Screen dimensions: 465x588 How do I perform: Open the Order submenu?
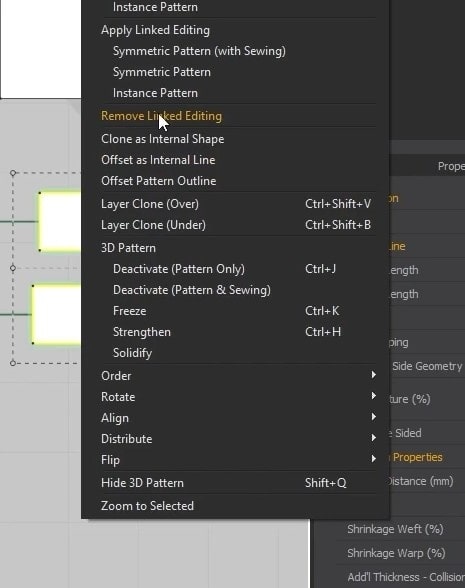click(x=238, y=376)
